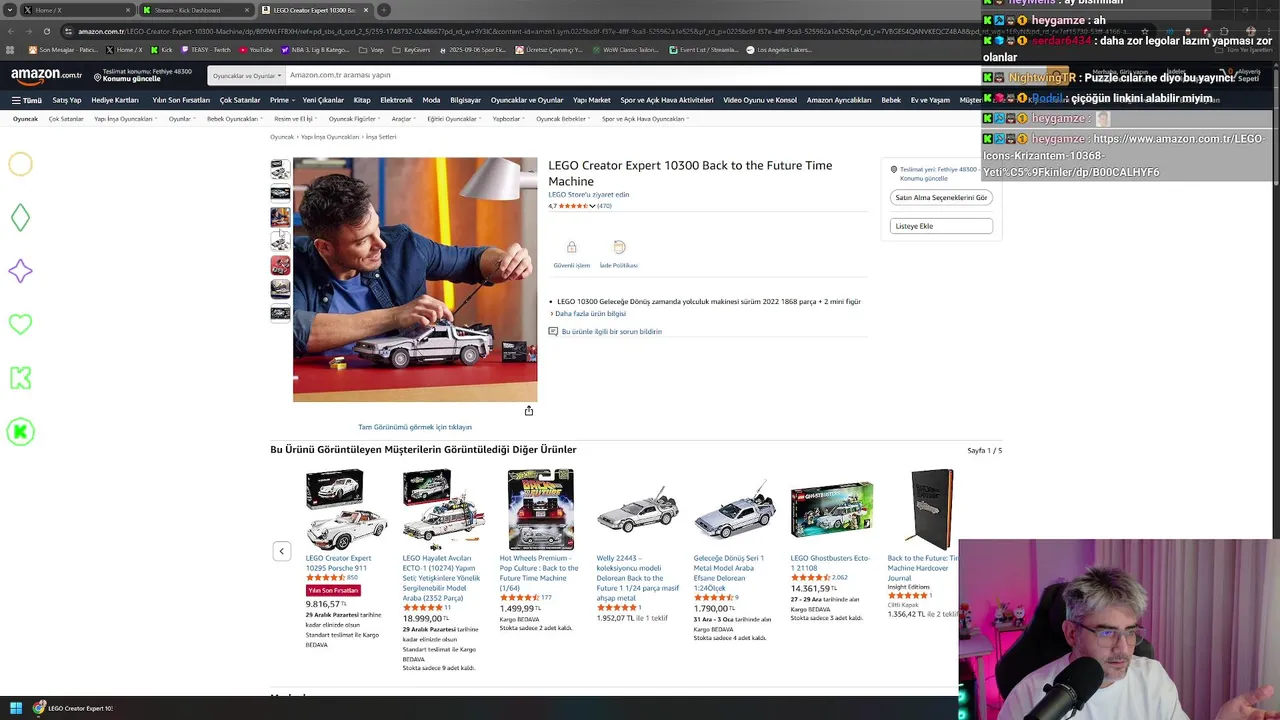The height and width of the screenshot is (720, 1280).
Task: Click the share icon below product image
Action: 529,410
